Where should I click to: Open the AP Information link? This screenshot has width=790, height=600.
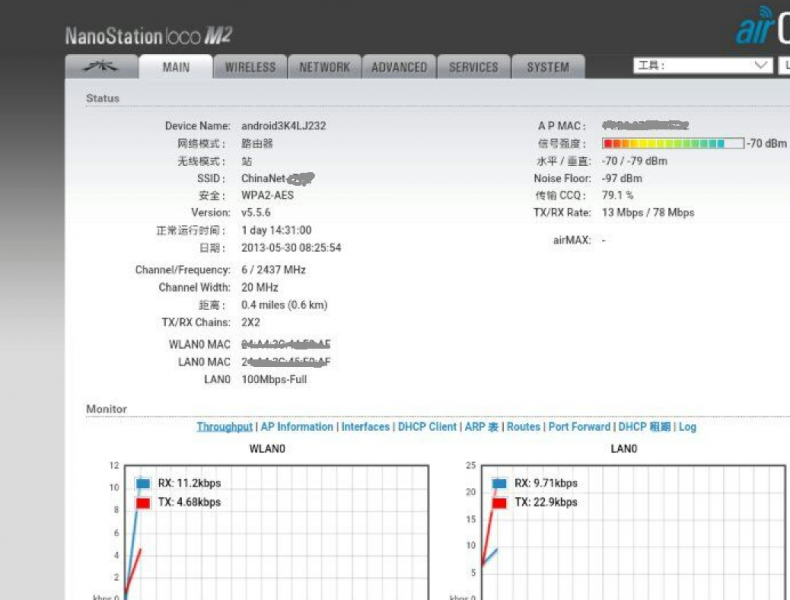point(297,427)
